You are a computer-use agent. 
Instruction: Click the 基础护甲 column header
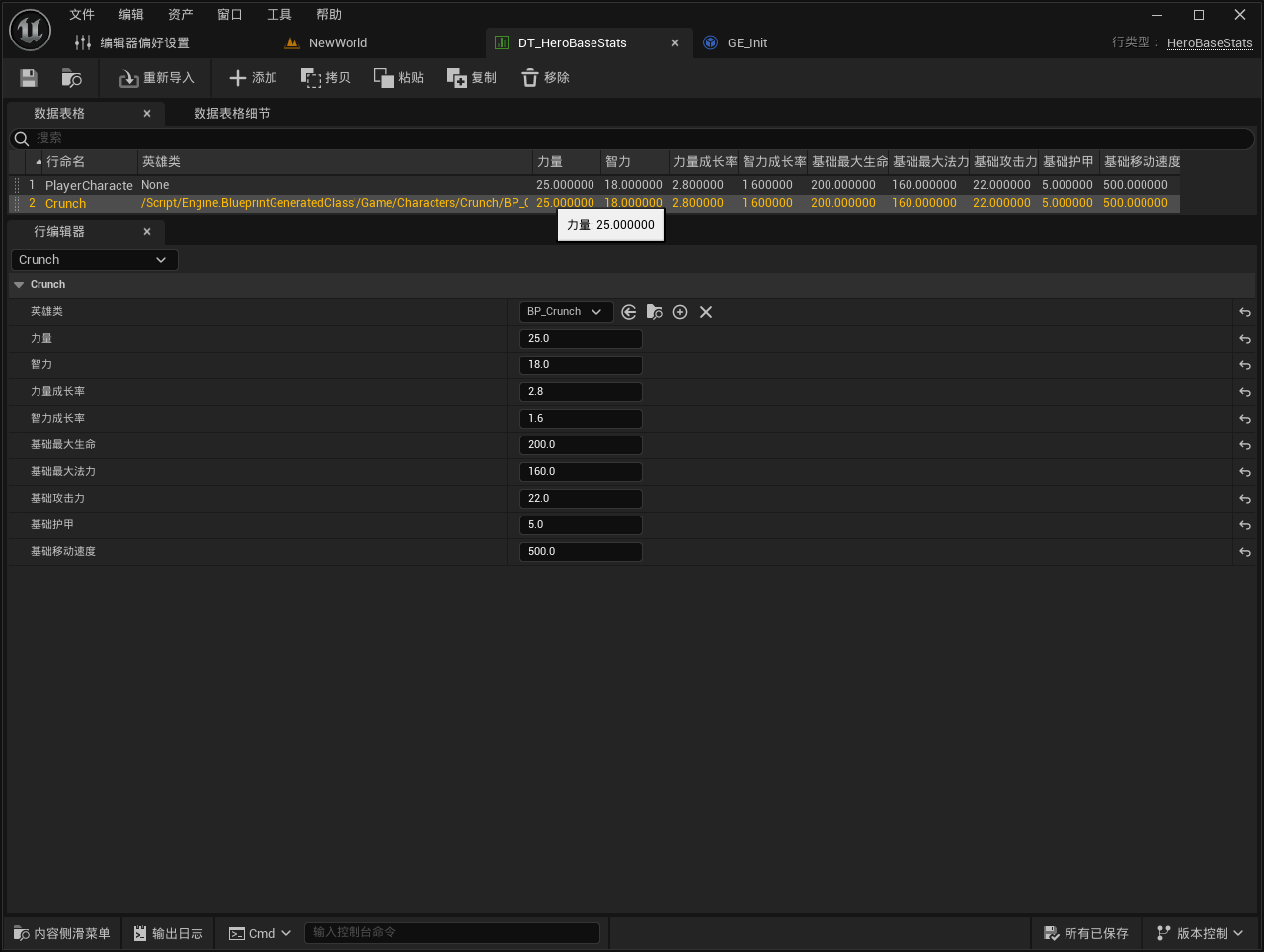click(1069, 162)
